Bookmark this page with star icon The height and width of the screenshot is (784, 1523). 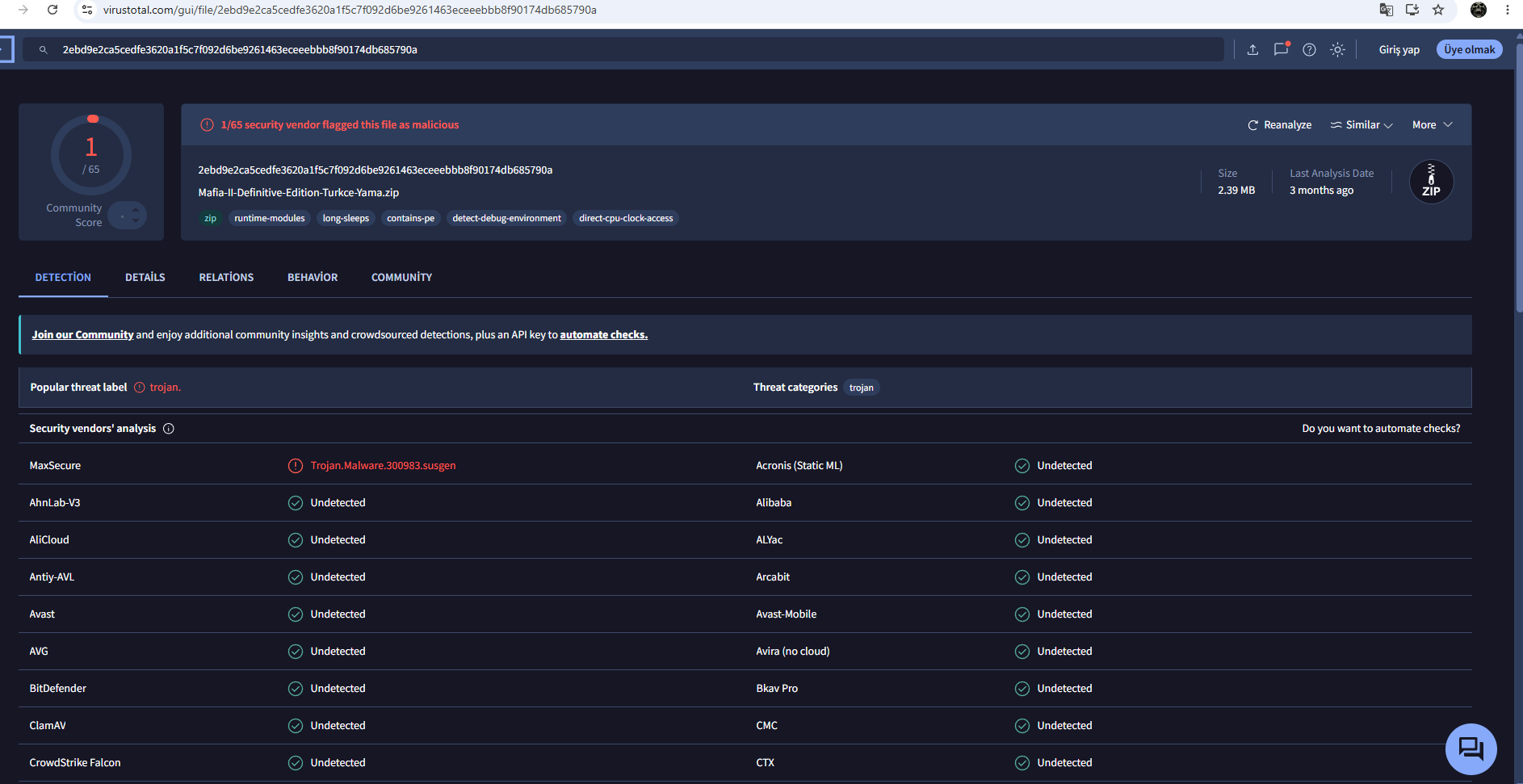(x=1438, y=10)
